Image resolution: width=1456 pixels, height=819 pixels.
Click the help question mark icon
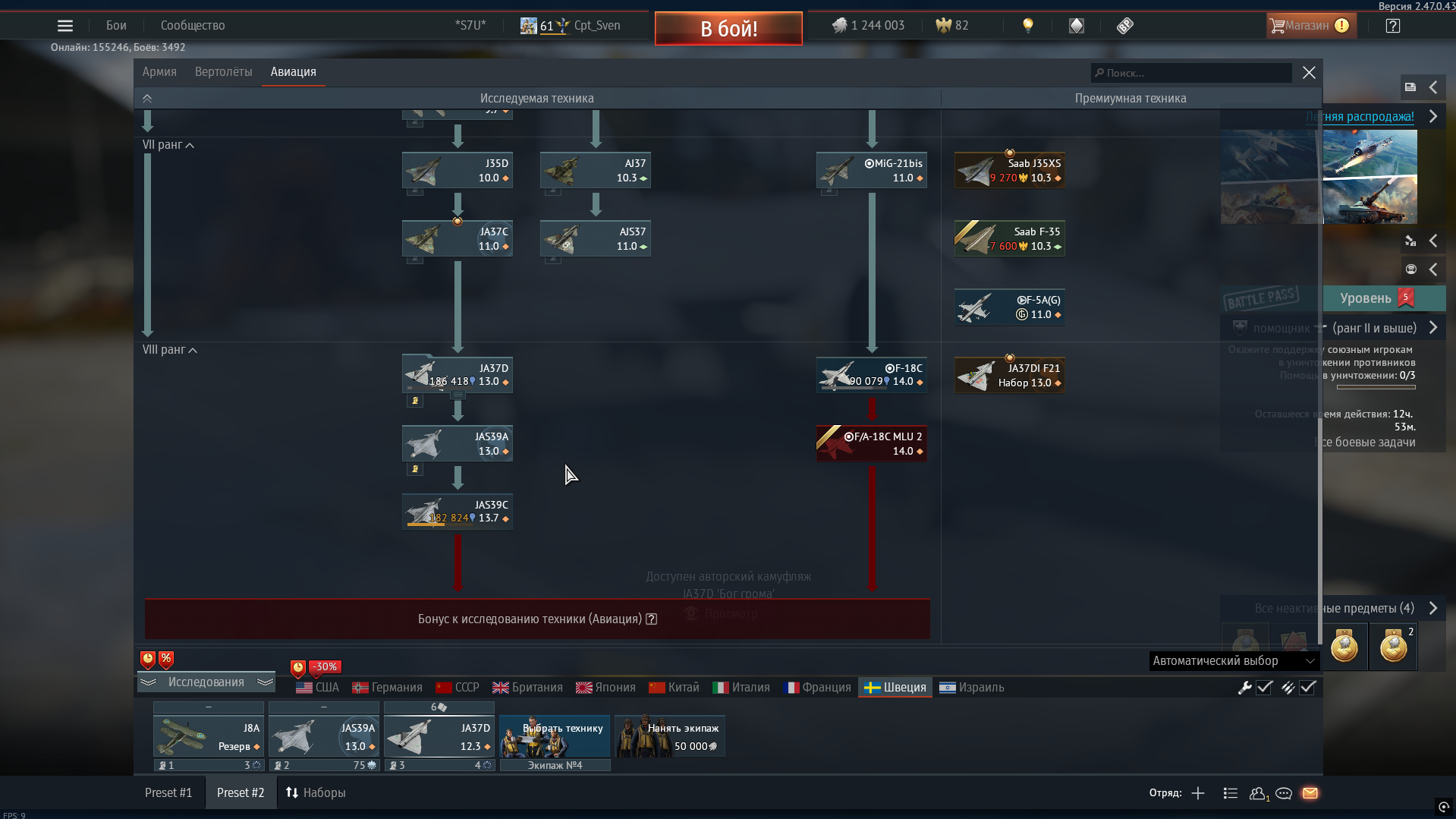pos(1393,26)
